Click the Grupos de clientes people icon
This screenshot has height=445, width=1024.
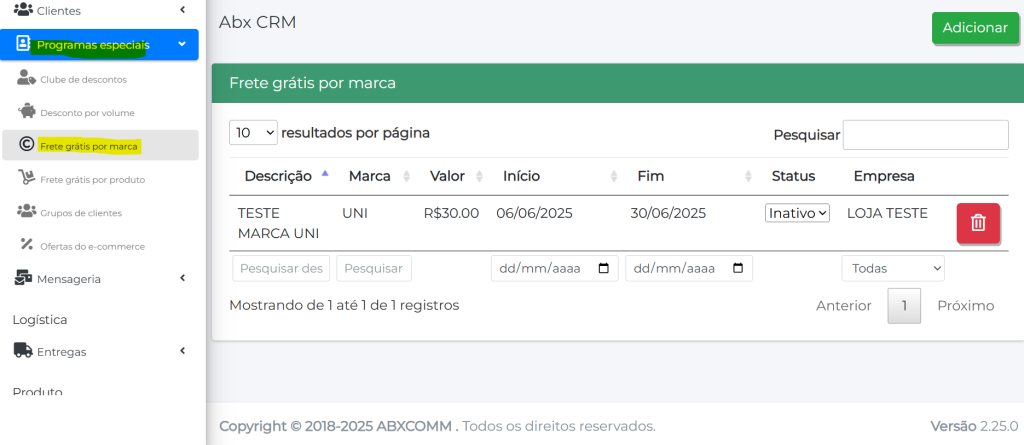(x=27, y=212)
